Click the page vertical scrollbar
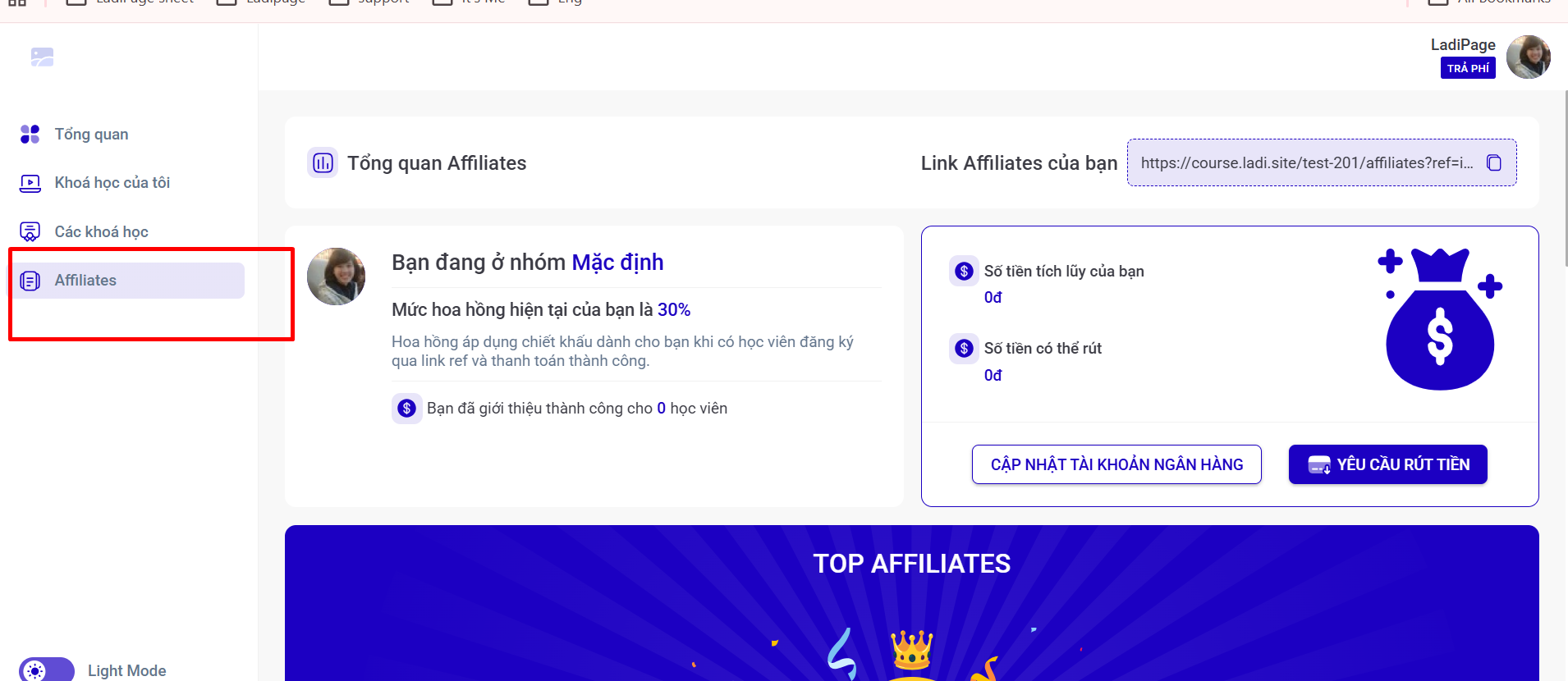Image resolution: width=1568 pixels, height=681 pixels. pyautogui.click(x=1566, y=177)
